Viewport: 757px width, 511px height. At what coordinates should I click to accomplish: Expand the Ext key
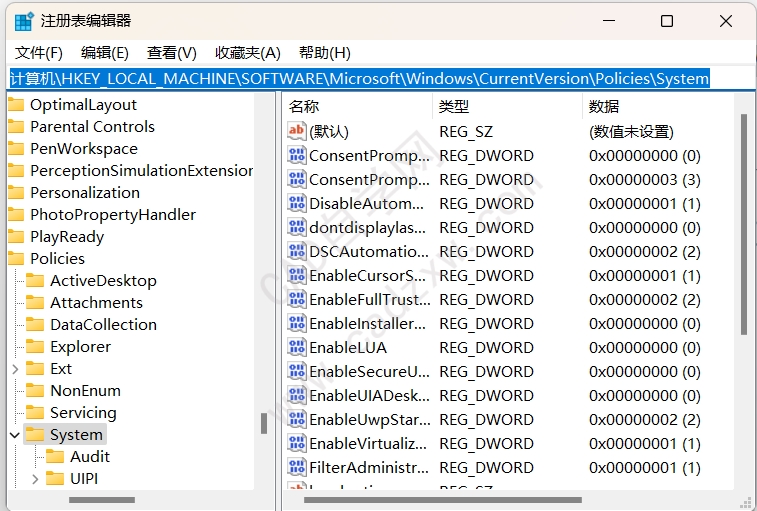pos(15,369)
